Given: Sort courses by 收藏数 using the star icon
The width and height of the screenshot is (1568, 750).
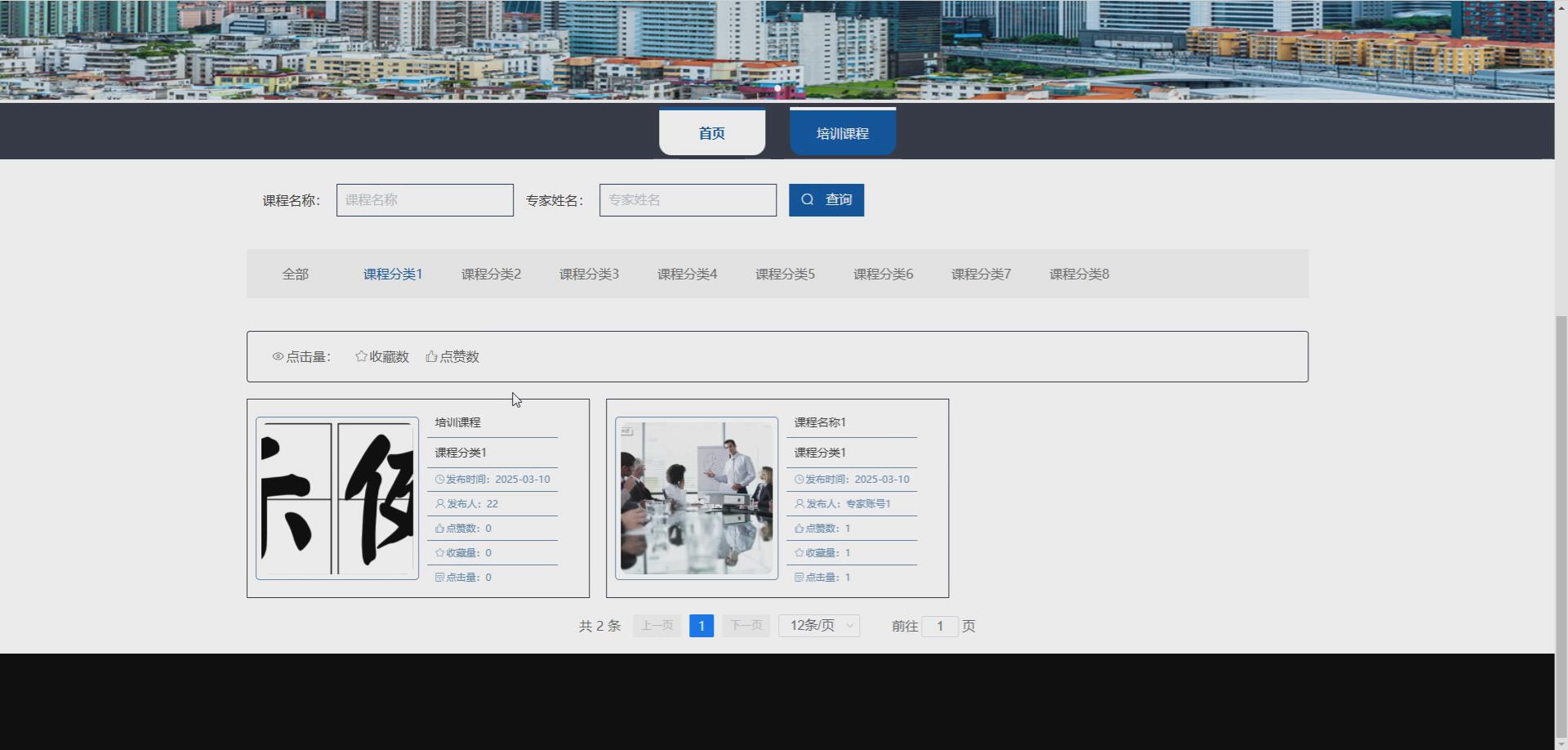Looking at the screenshot, I should coord(360,356).
